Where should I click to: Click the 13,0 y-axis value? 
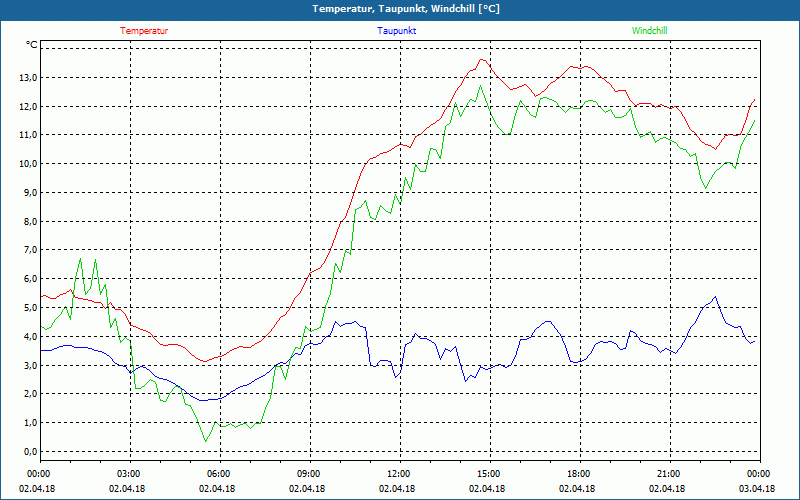click(x=28, y=78)
